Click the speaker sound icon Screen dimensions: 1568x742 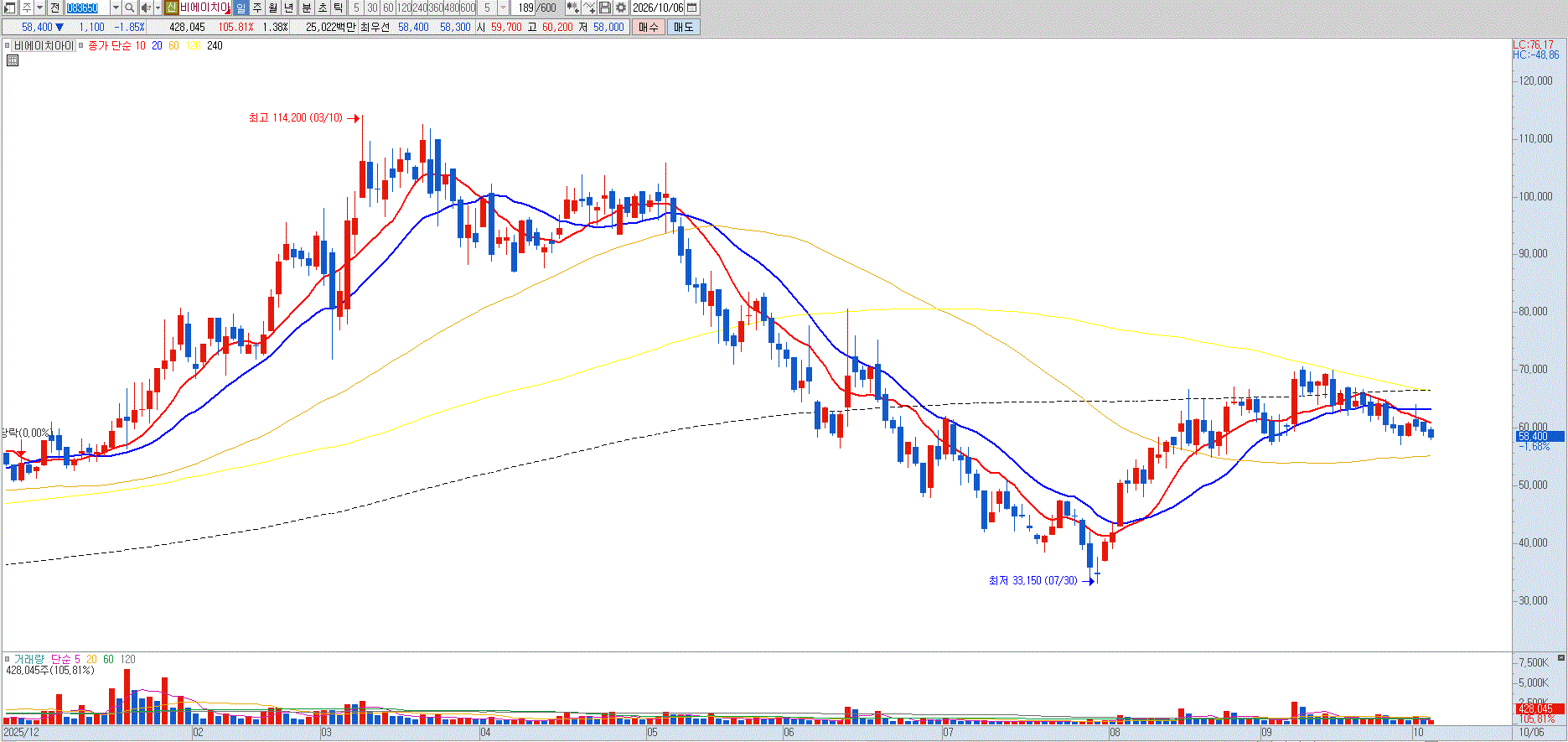pyautogui.click(x=146, y=8)
